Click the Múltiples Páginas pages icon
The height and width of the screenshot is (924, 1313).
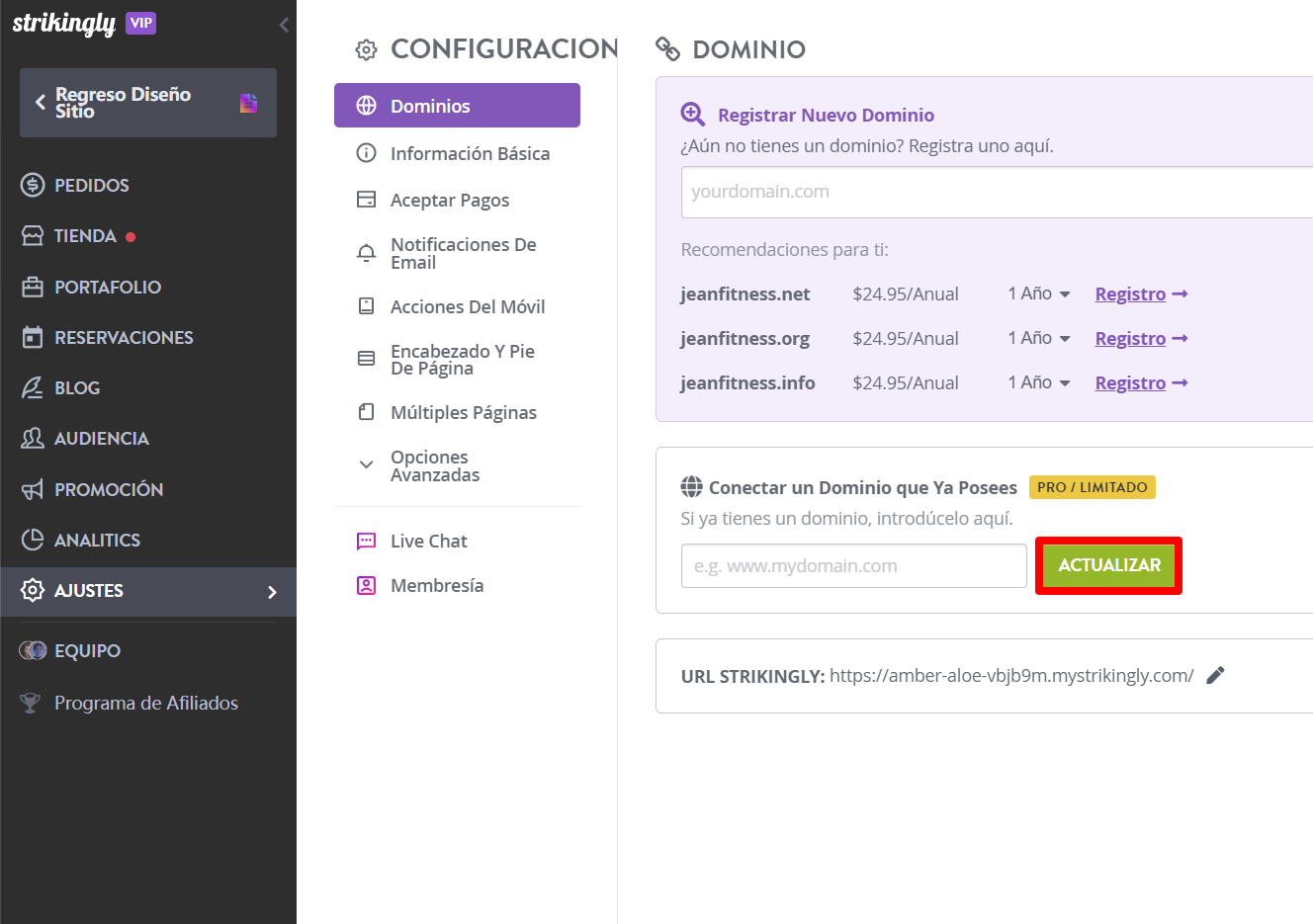tap(366, 412)
